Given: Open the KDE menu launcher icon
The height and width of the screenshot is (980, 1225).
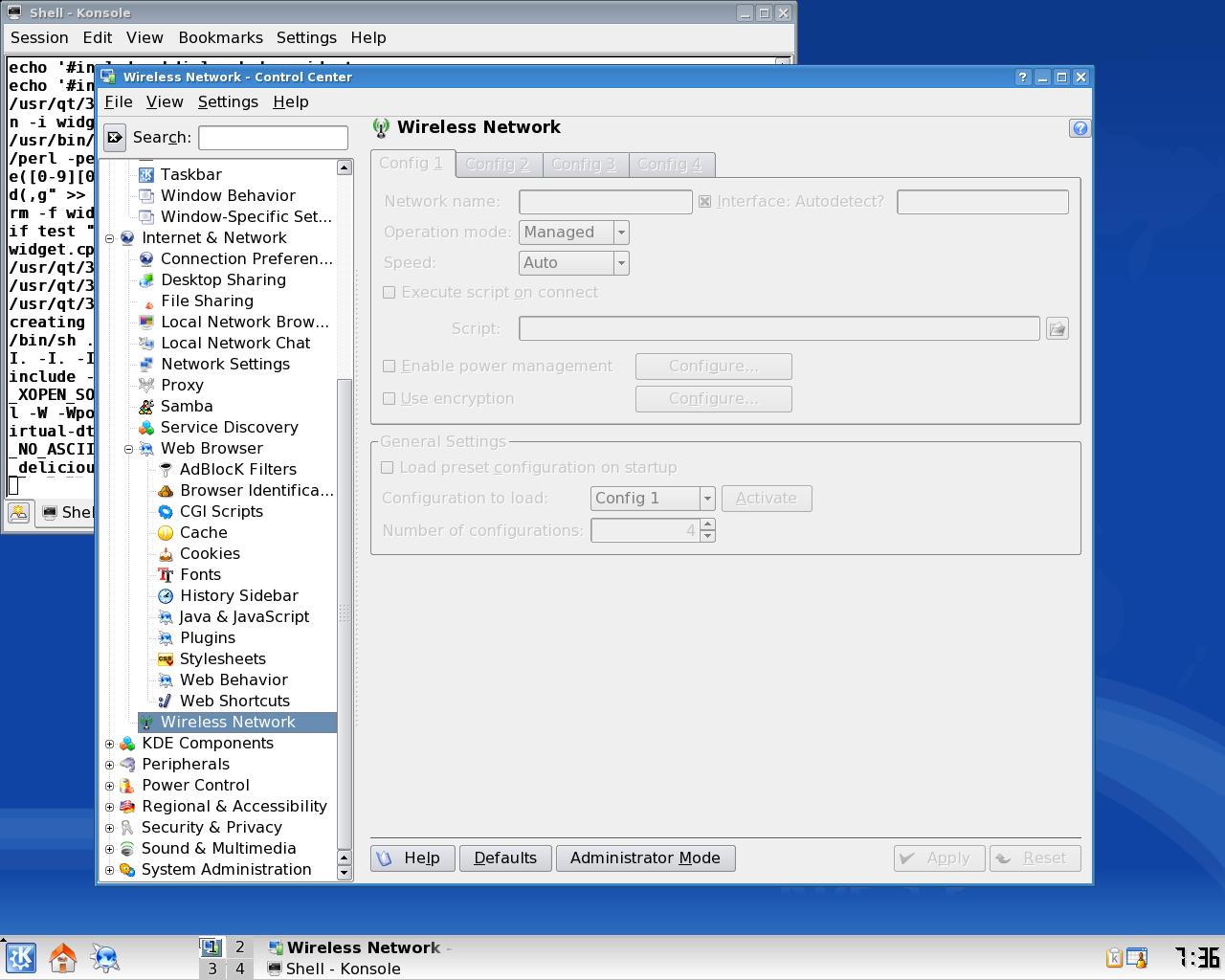Looking at the screenshot, I should pos(21,957).
